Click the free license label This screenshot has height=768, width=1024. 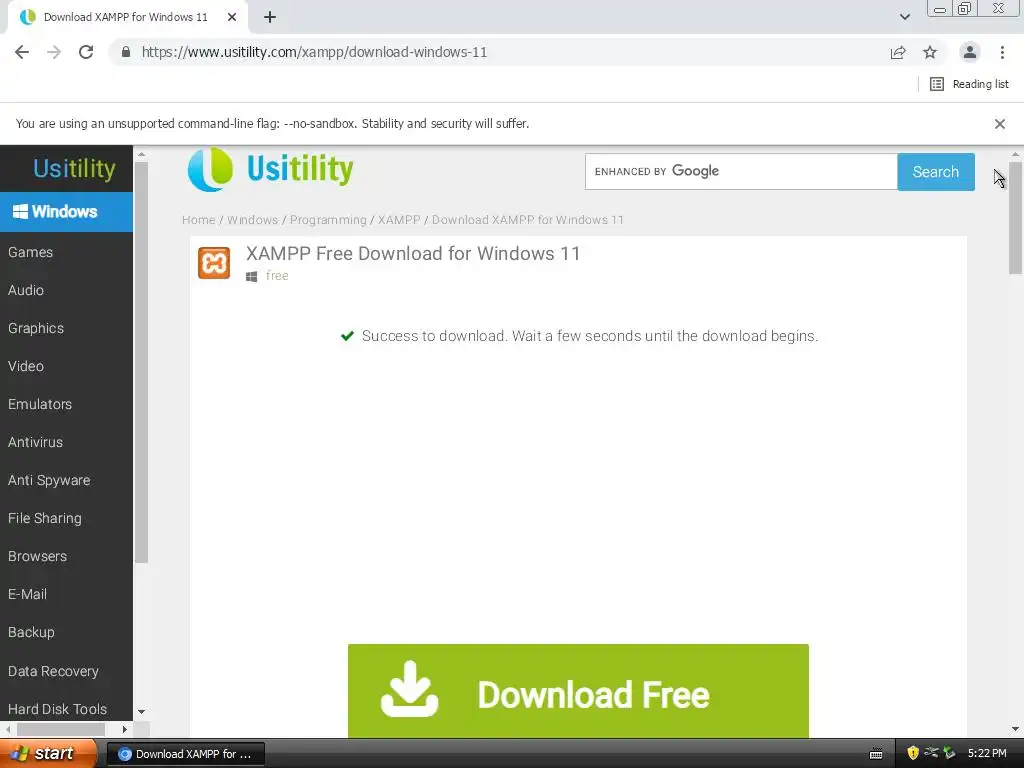[x=277, y=276]
